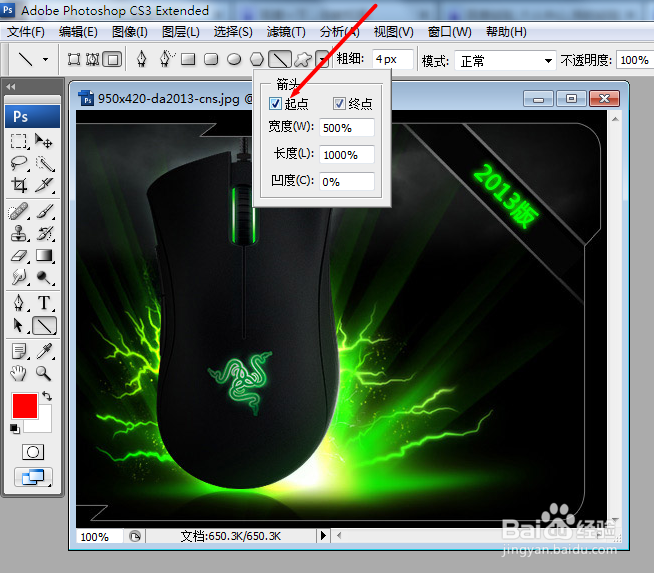Image resolution: width=654 pixels, height=573 pixels.
Task: Select the Eyedropper tool
Action: (x=45, y=351)
